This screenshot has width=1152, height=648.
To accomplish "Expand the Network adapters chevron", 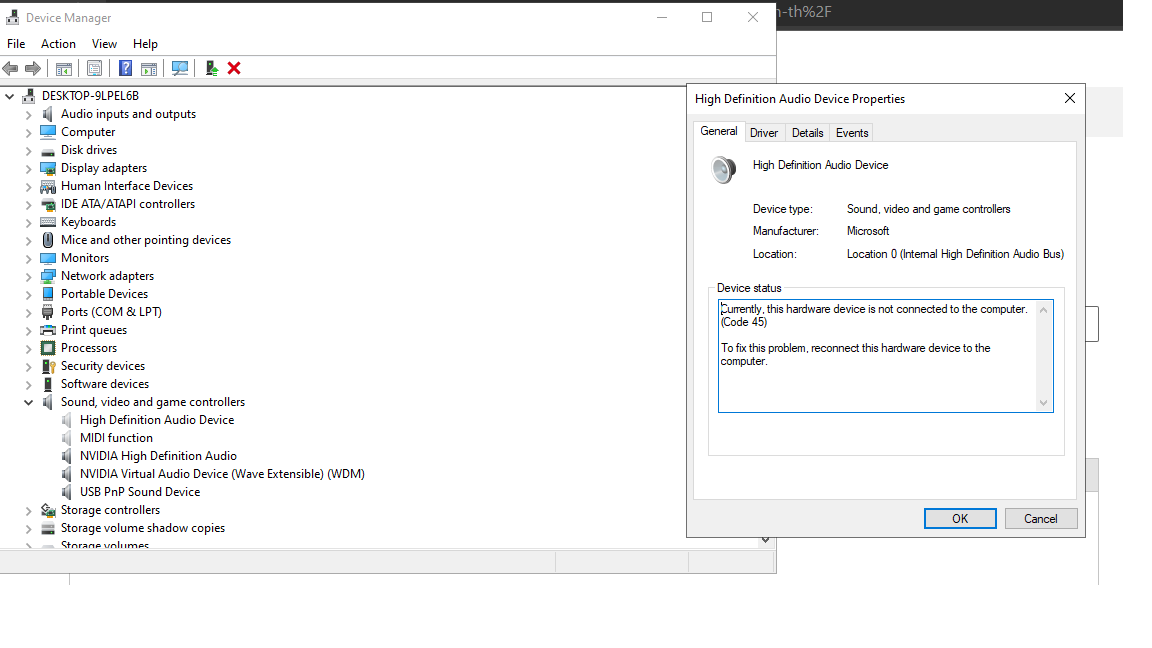I will click(x=29, y=276).
